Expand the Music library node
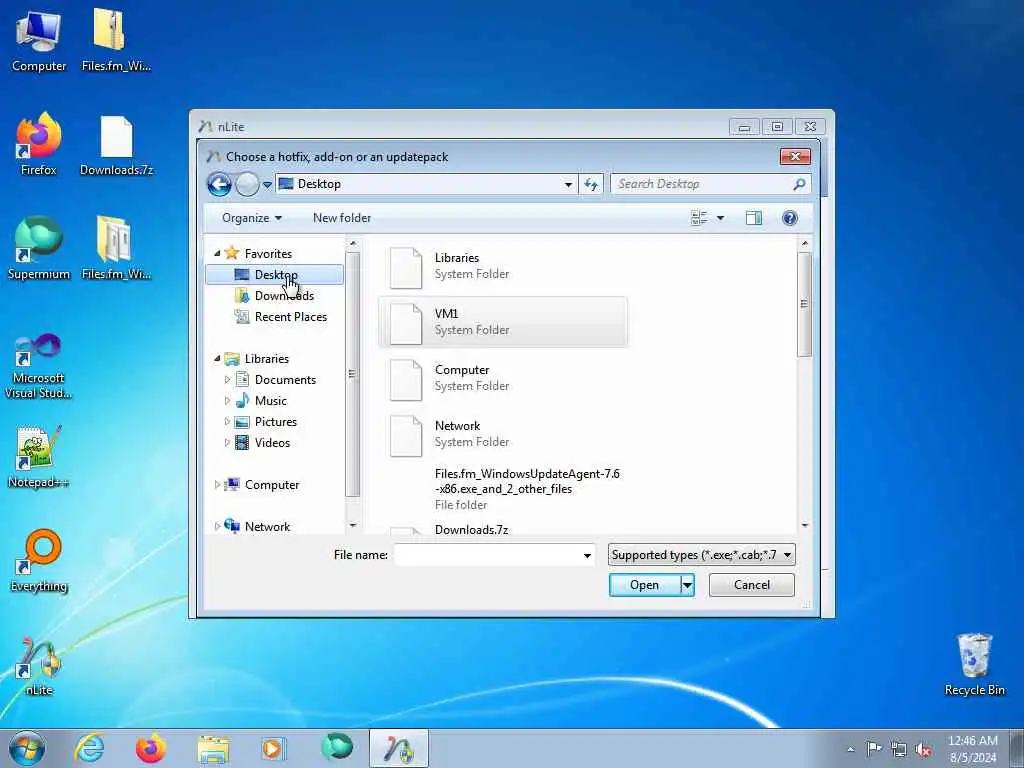 [227, 400]
